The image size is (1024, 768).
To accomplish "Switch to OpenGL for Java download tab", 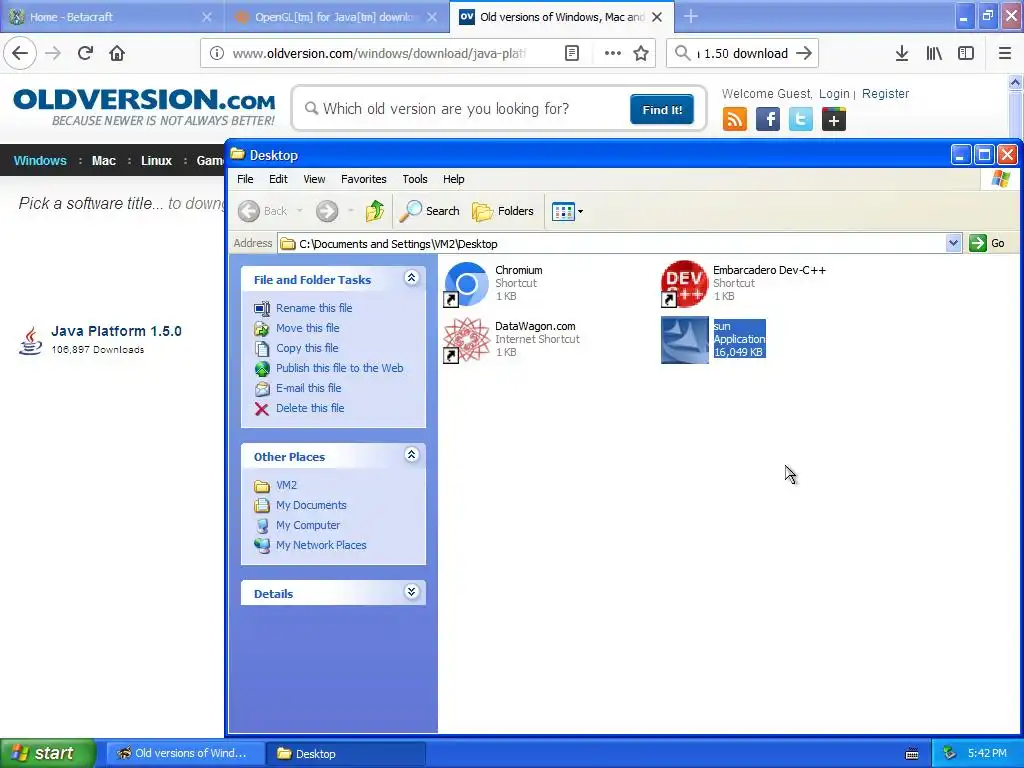I will (x=336, y=17).
